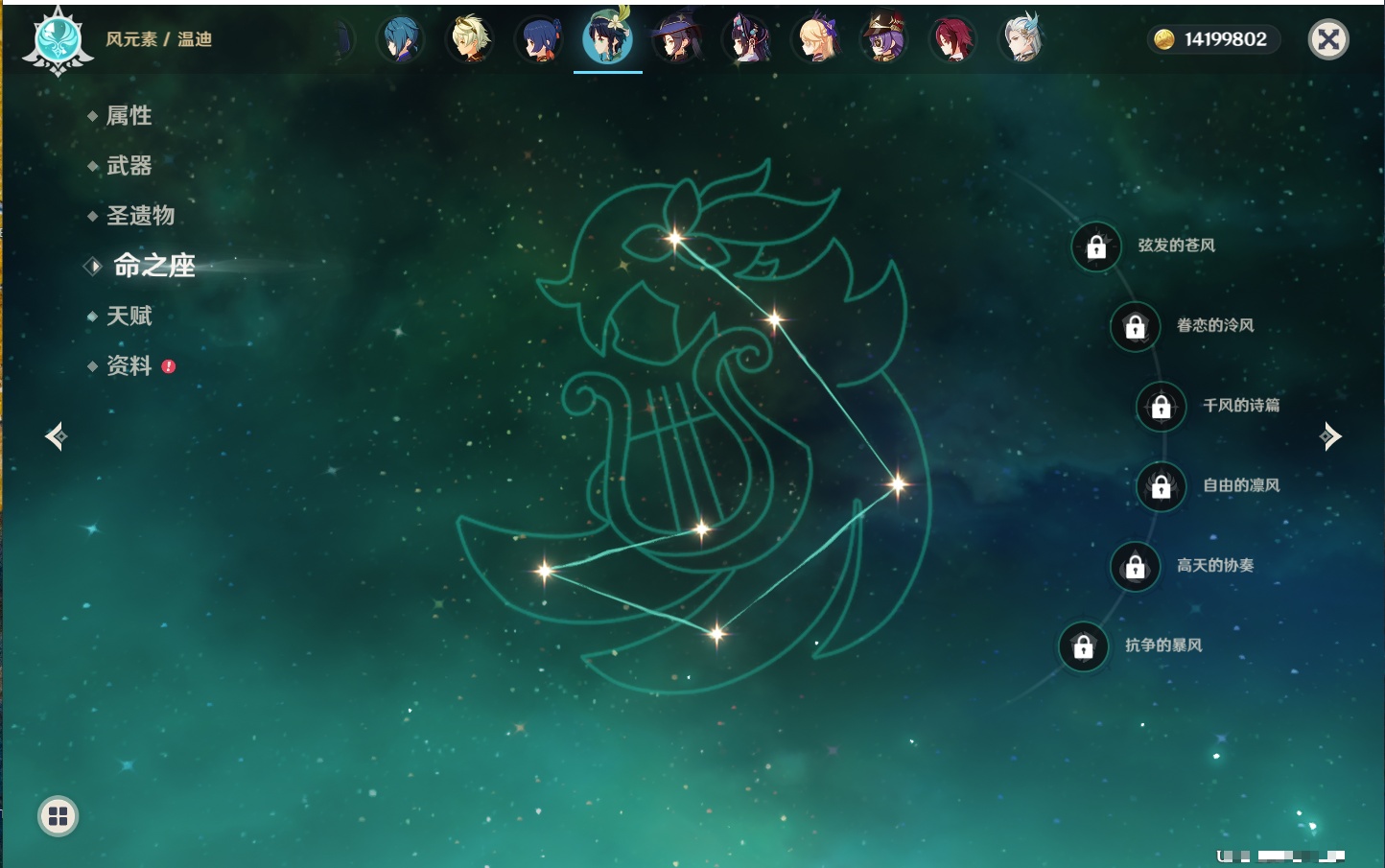Select the Yun Jin avatar with flower hairpins
1385x868 pixels.
[x=746, y=39]
